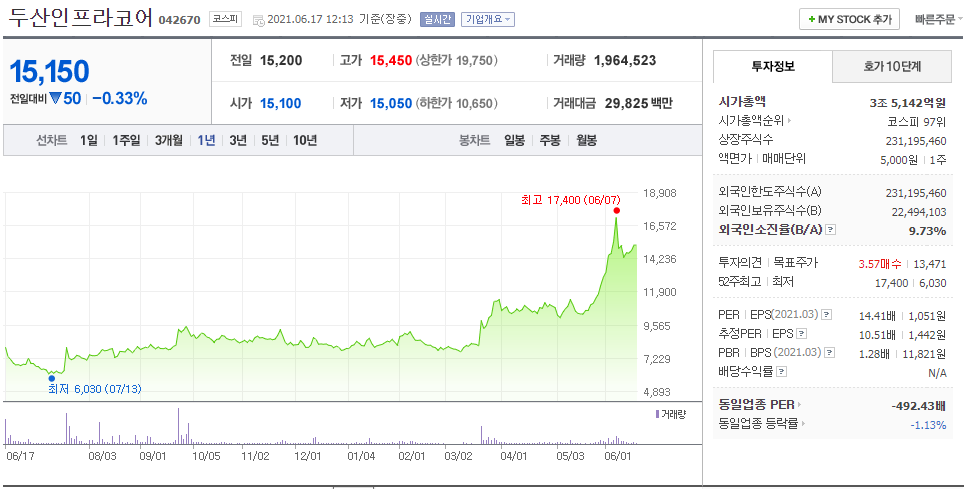970x489 pixels.
Task: Click the calendar clock icon beside the date
Action: point(259,20)
